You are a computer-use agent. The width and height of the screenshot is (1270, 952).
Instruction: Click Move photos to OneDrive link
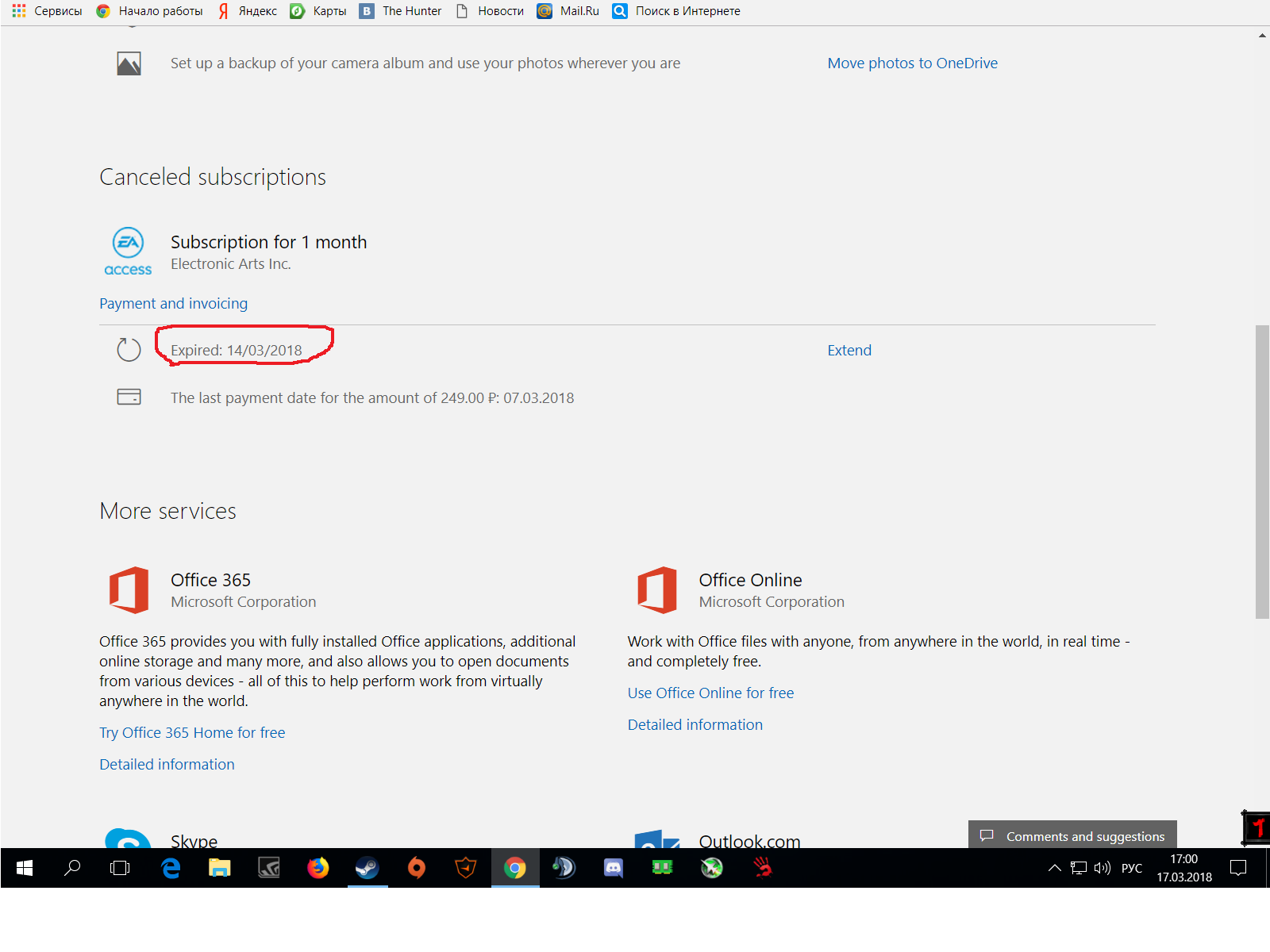[x=912, y=63]
